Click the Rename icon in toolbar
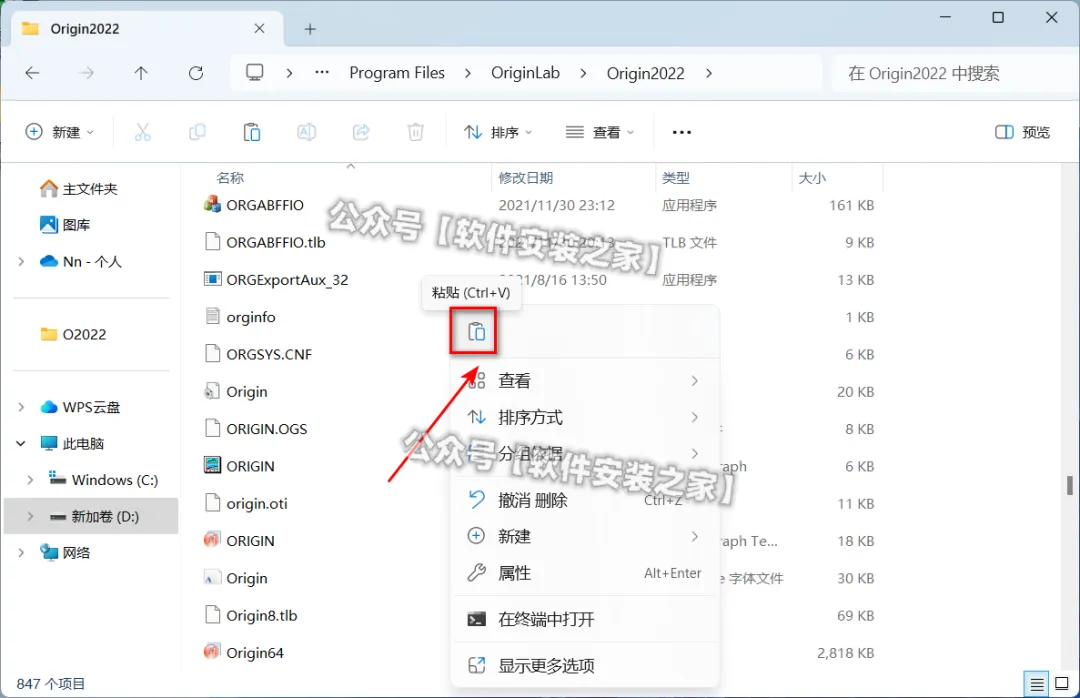This screenshot has width=1080, height=698. click(307, 132)
